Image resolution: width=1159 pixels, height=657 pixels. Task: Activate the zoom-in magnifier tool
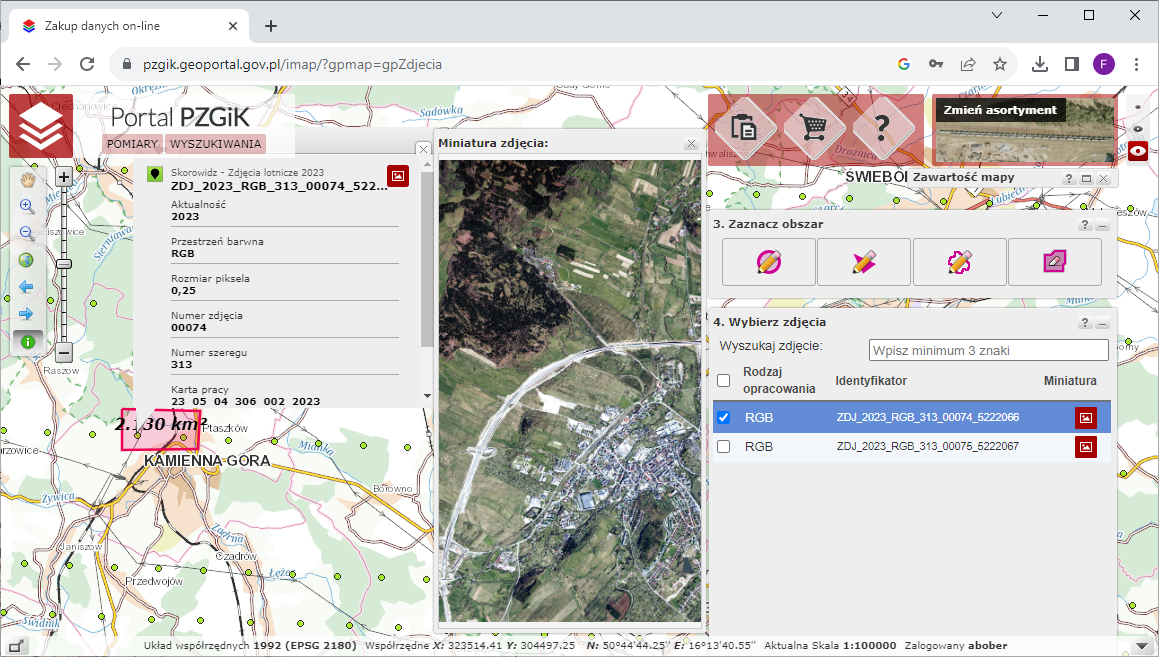point(27,207)
